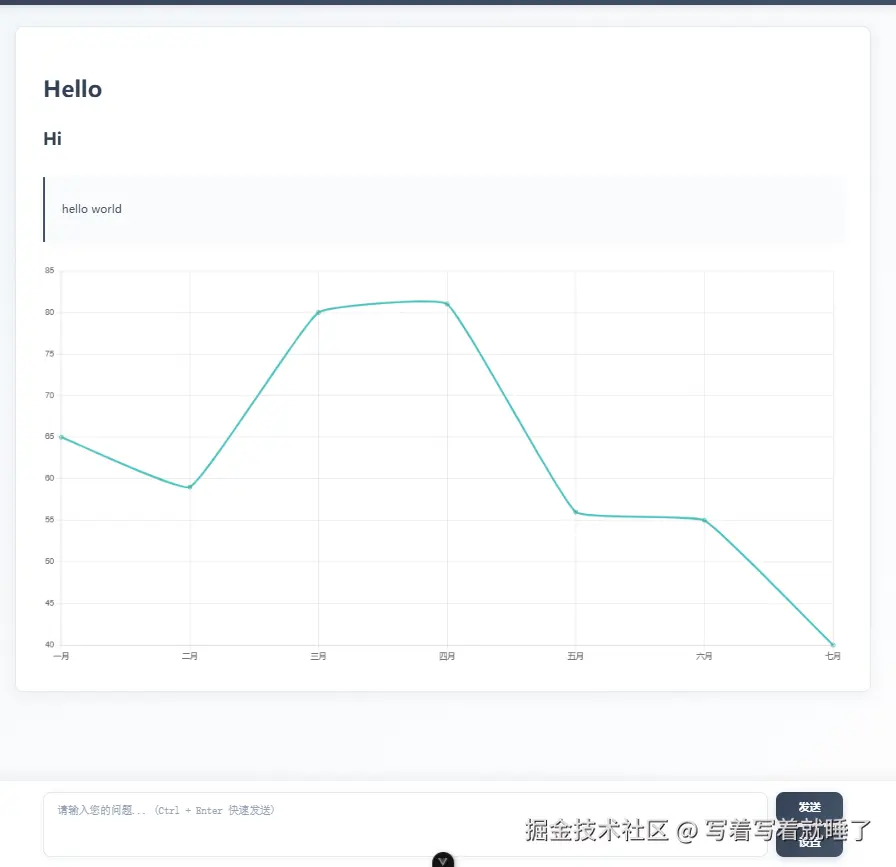The height and width of the screenshot is (867, 896).
Task: Open the 设置 settings button
Action: (x=809, y=842)
